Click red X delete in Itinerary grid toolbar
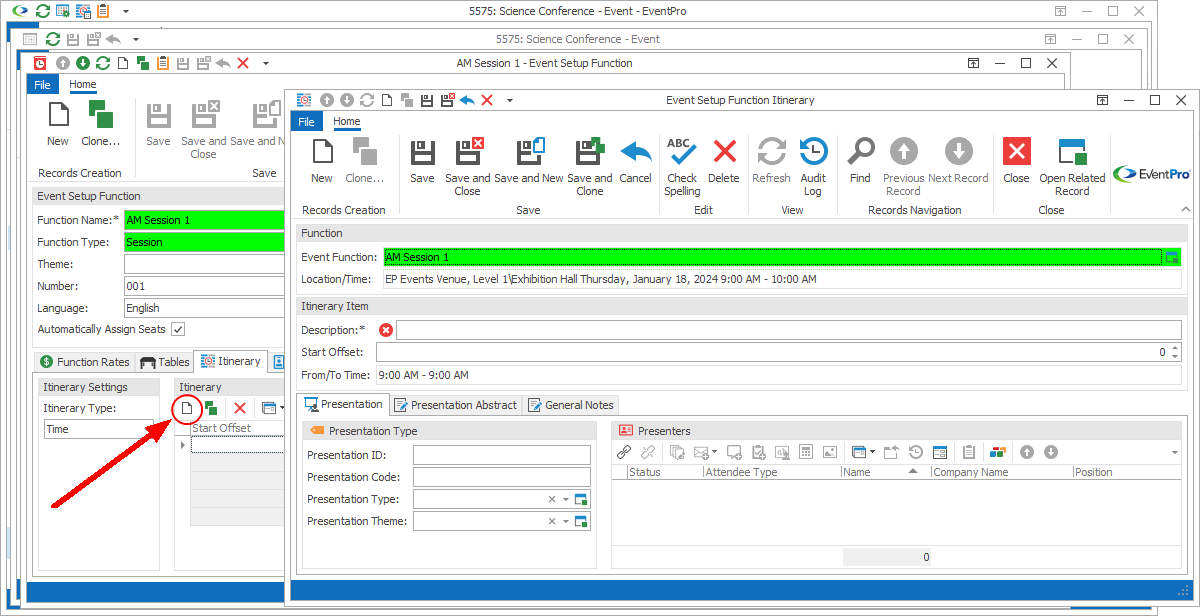Screen dimensions: 1200x616 (240, 408)
